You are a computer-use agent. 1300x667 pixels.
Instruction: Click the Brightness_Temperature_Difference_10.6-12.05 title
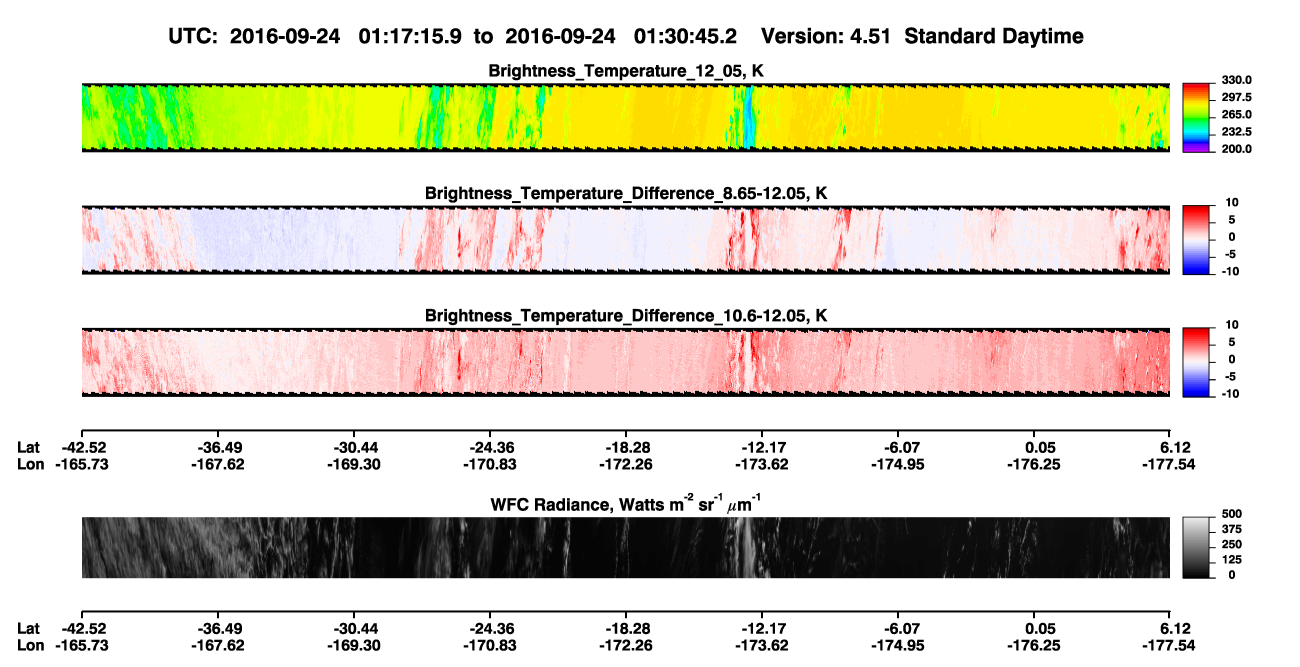point(626,316)
